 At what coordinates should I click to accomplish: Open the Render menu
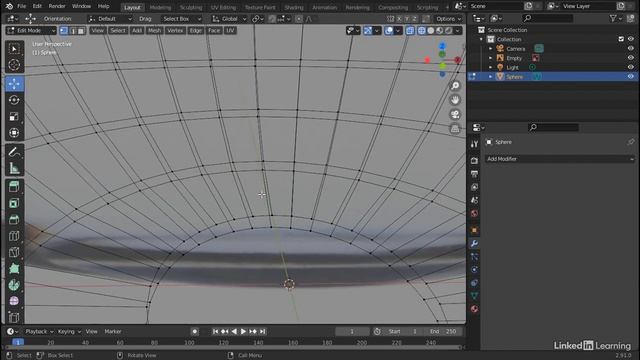coord(57,6)
